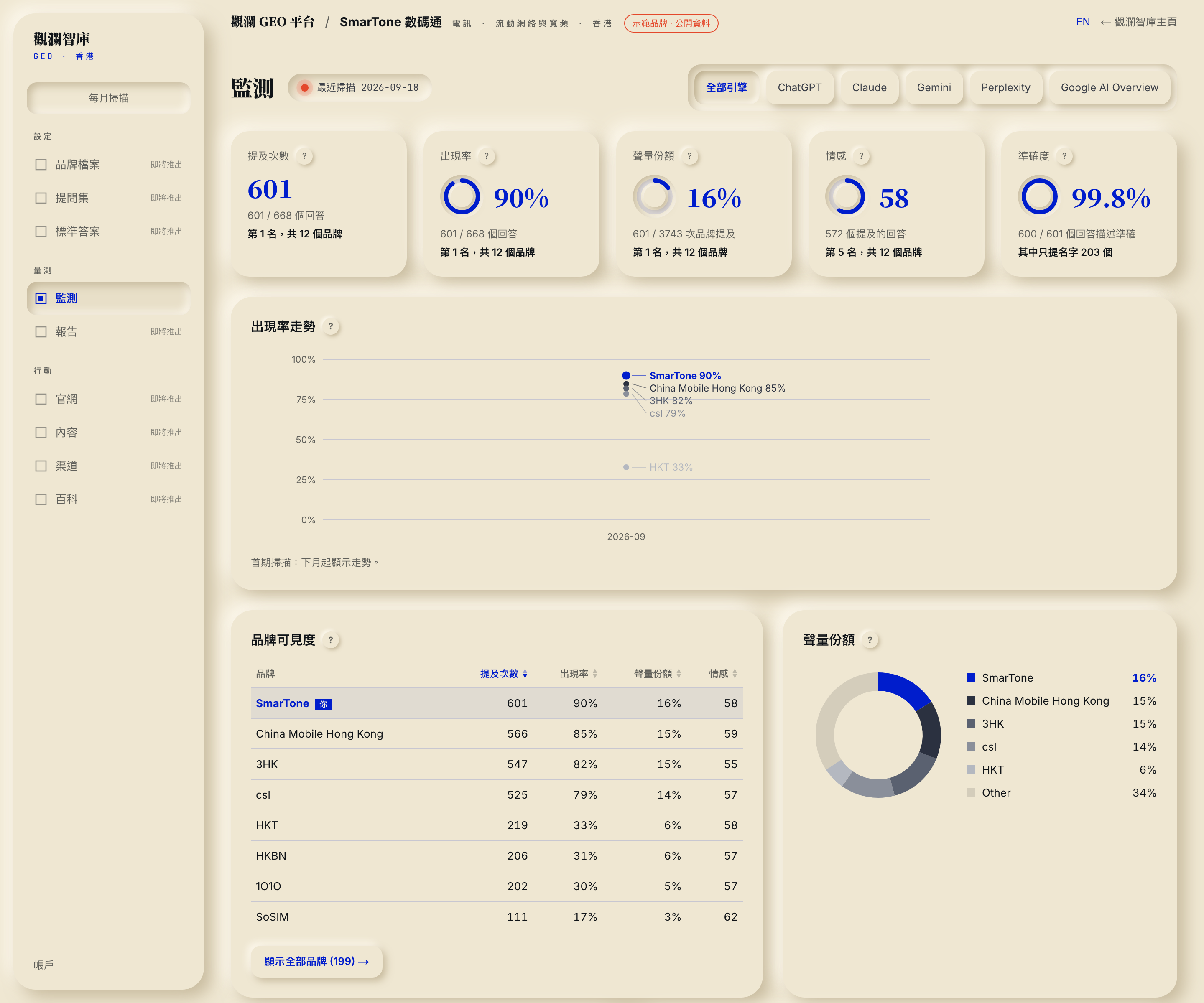The height and width of the screenshot is (1003, 1204).
Task: Open help tooltip for 情感 card
Action: click(861, 156)
